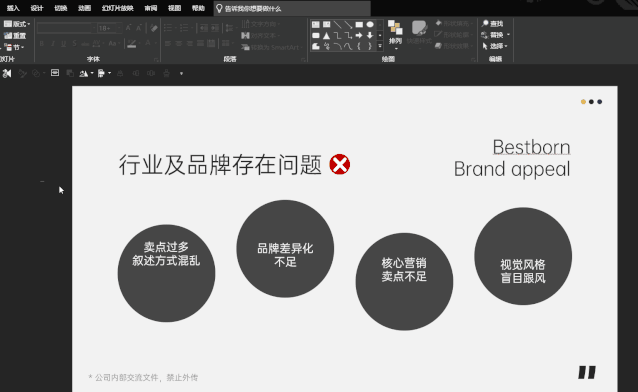Select the oval shape in shapes gallery

(370, 24)
